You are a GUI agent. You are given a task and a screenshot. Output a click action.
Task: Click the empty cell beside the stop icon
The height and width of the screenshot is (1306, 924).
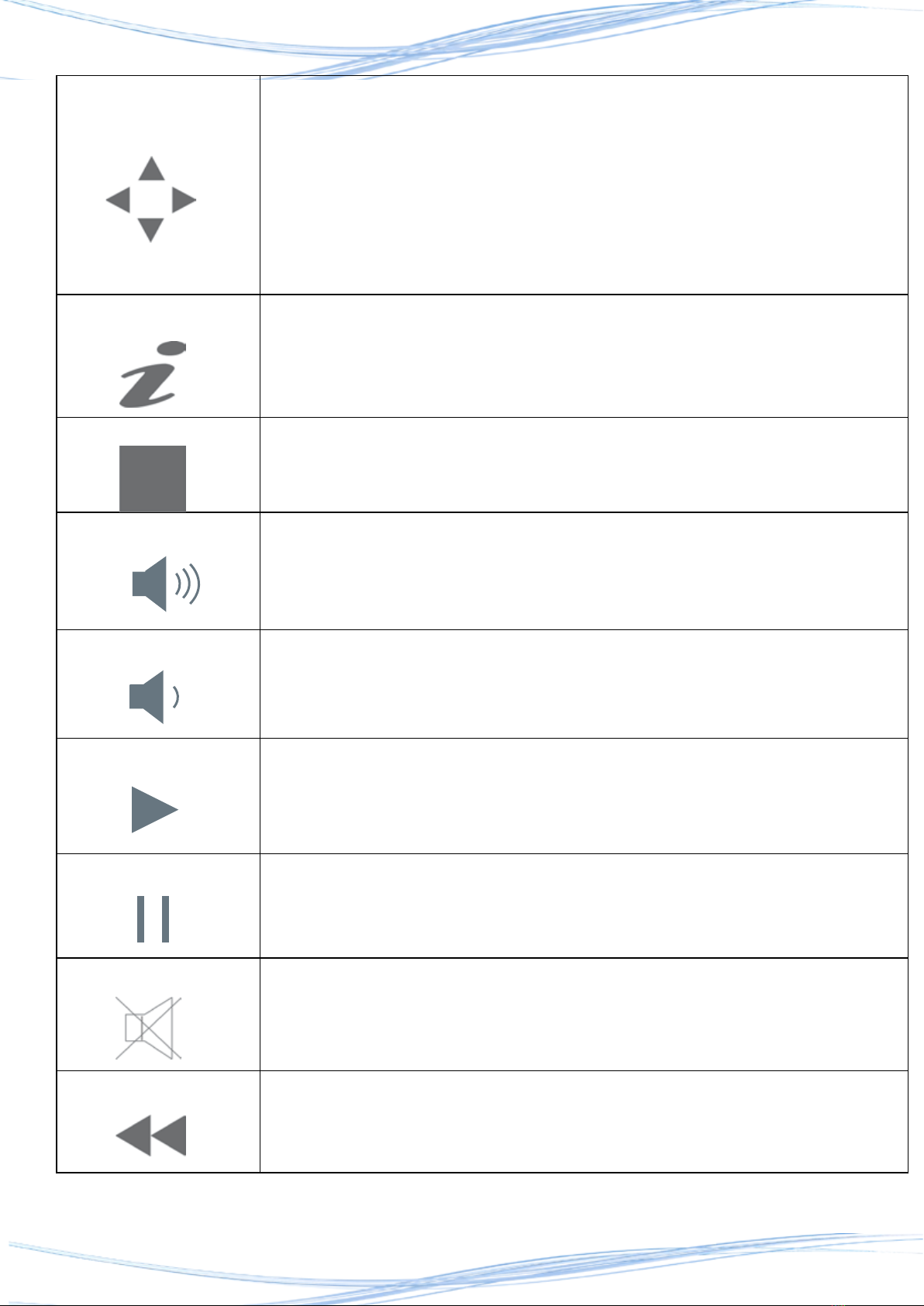pyautogui.click(x=584, y=465)
